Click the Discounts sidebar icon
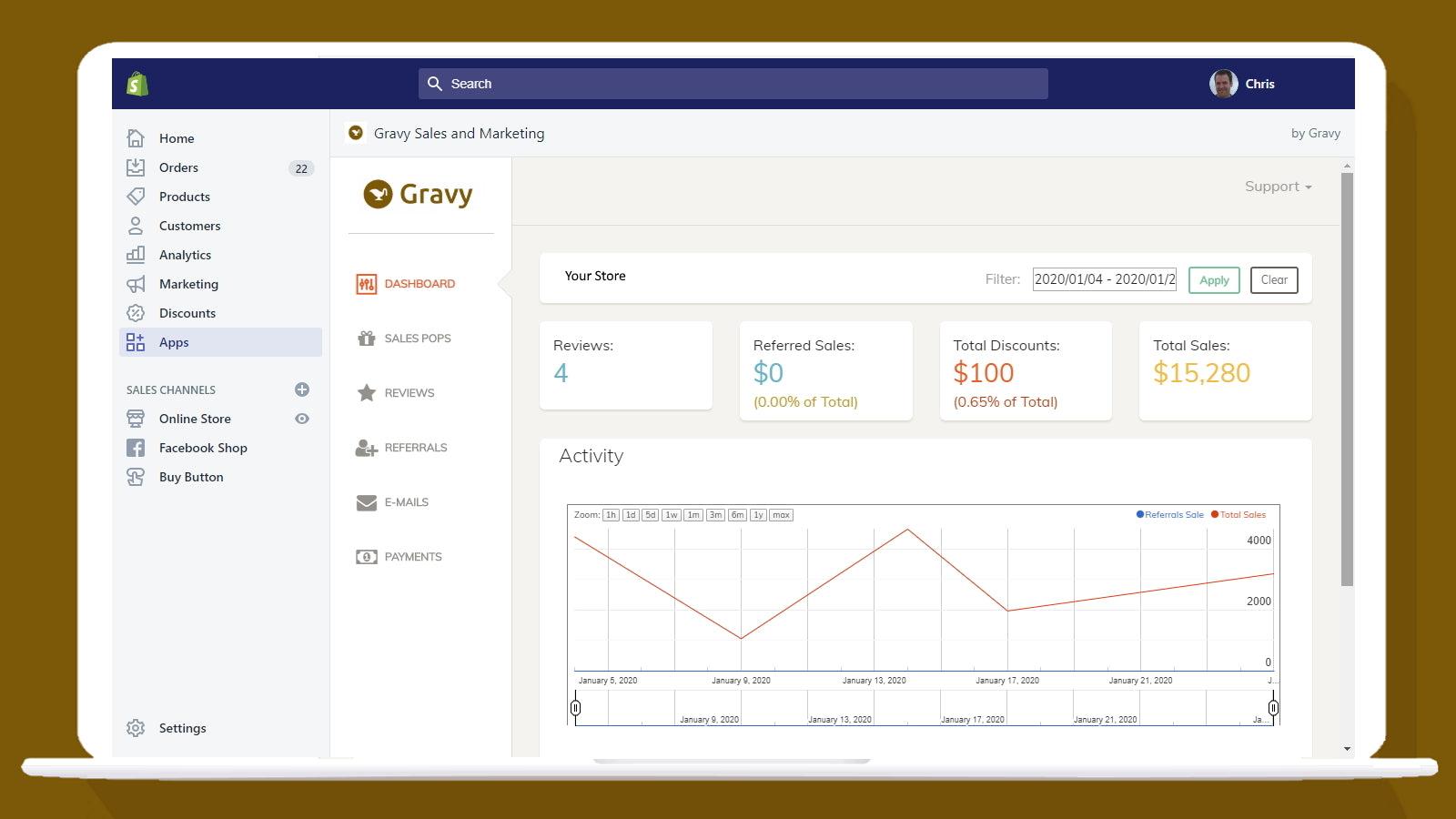 click(x=136, y=313)
